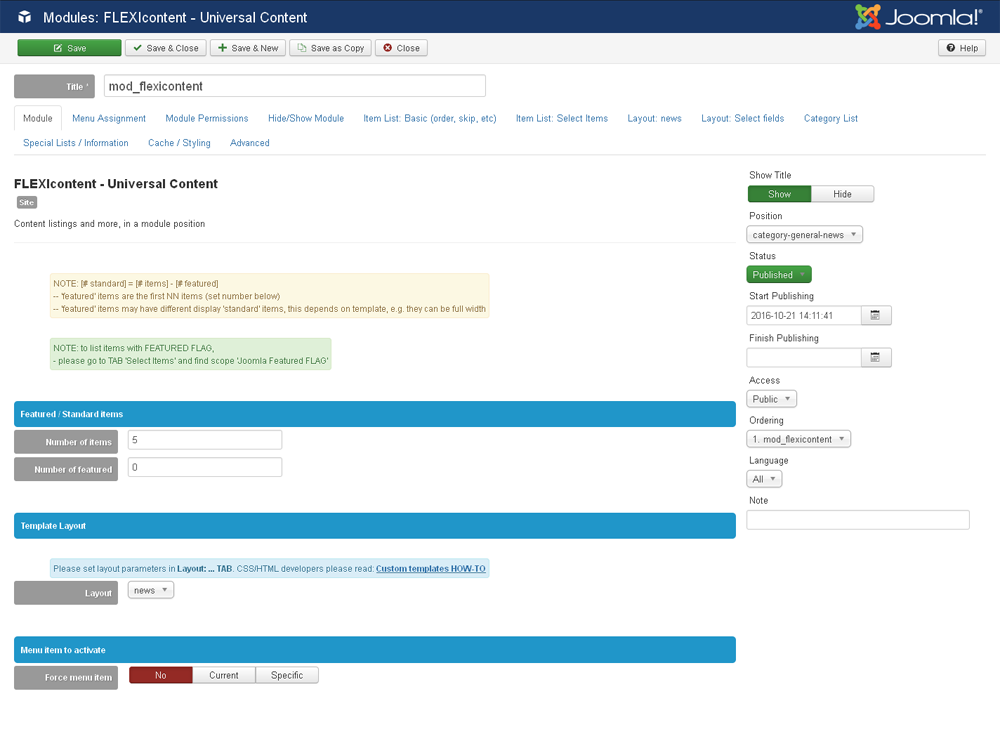The image size is (1000, 741).
Task: Click the 'Content listings and more' description text
Action: click(x=110, y=224)
